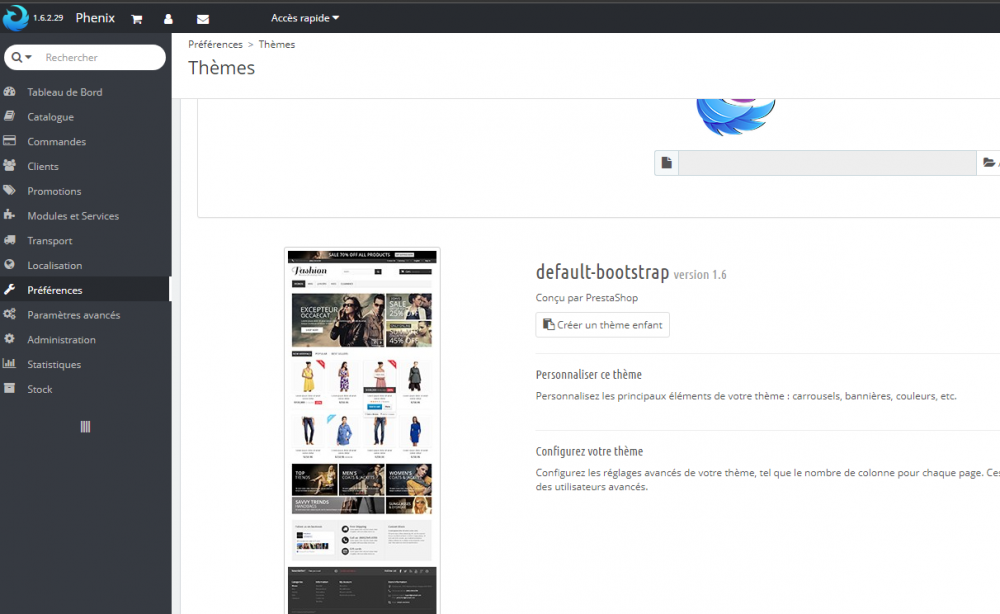Open Paramètres avancés menu
Screen dimensions: 1000x614
click(x=85, y=315)
